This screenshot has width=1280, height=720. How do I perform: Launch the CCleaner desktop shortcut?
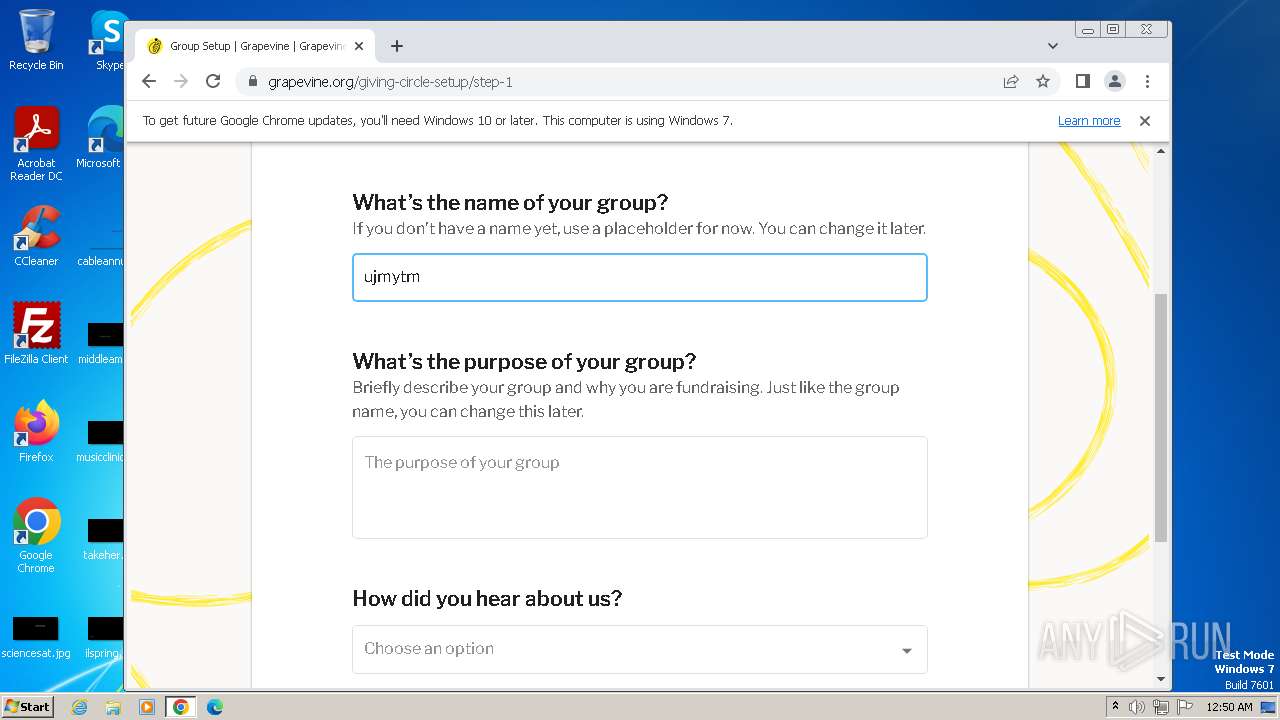[x=36, y=236]
